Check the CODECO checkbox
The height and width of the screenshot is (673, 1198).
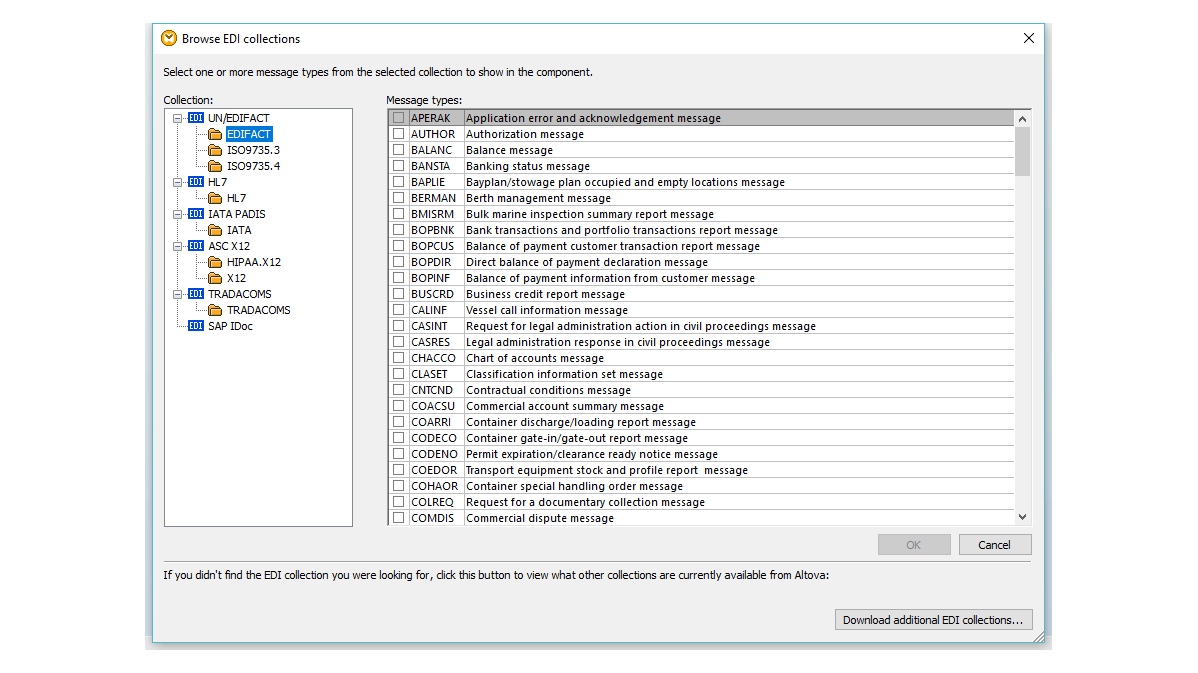(x=399, y=438)
